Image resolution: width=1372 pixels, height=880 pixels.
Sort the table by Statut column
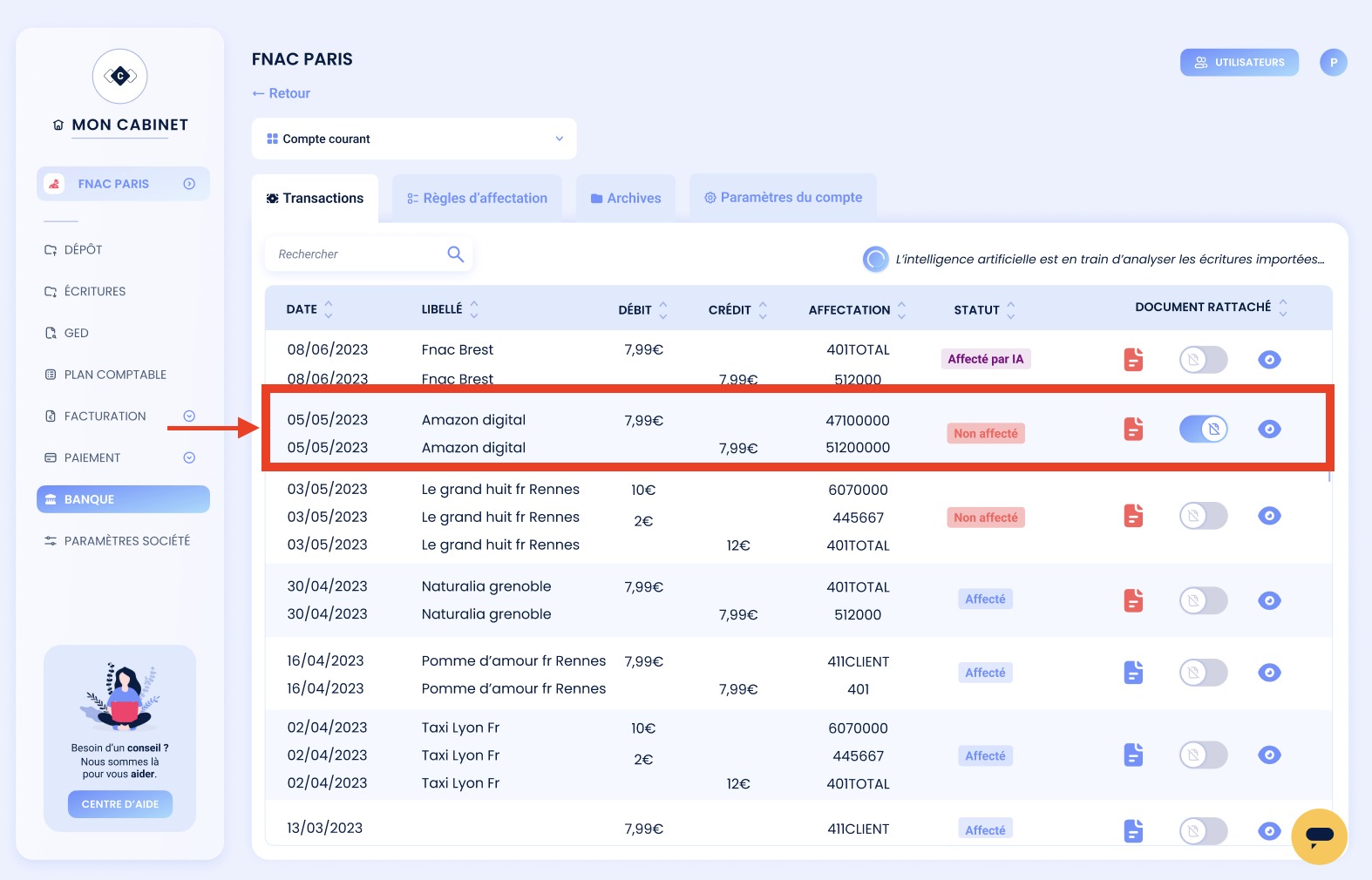[1011, 309]
